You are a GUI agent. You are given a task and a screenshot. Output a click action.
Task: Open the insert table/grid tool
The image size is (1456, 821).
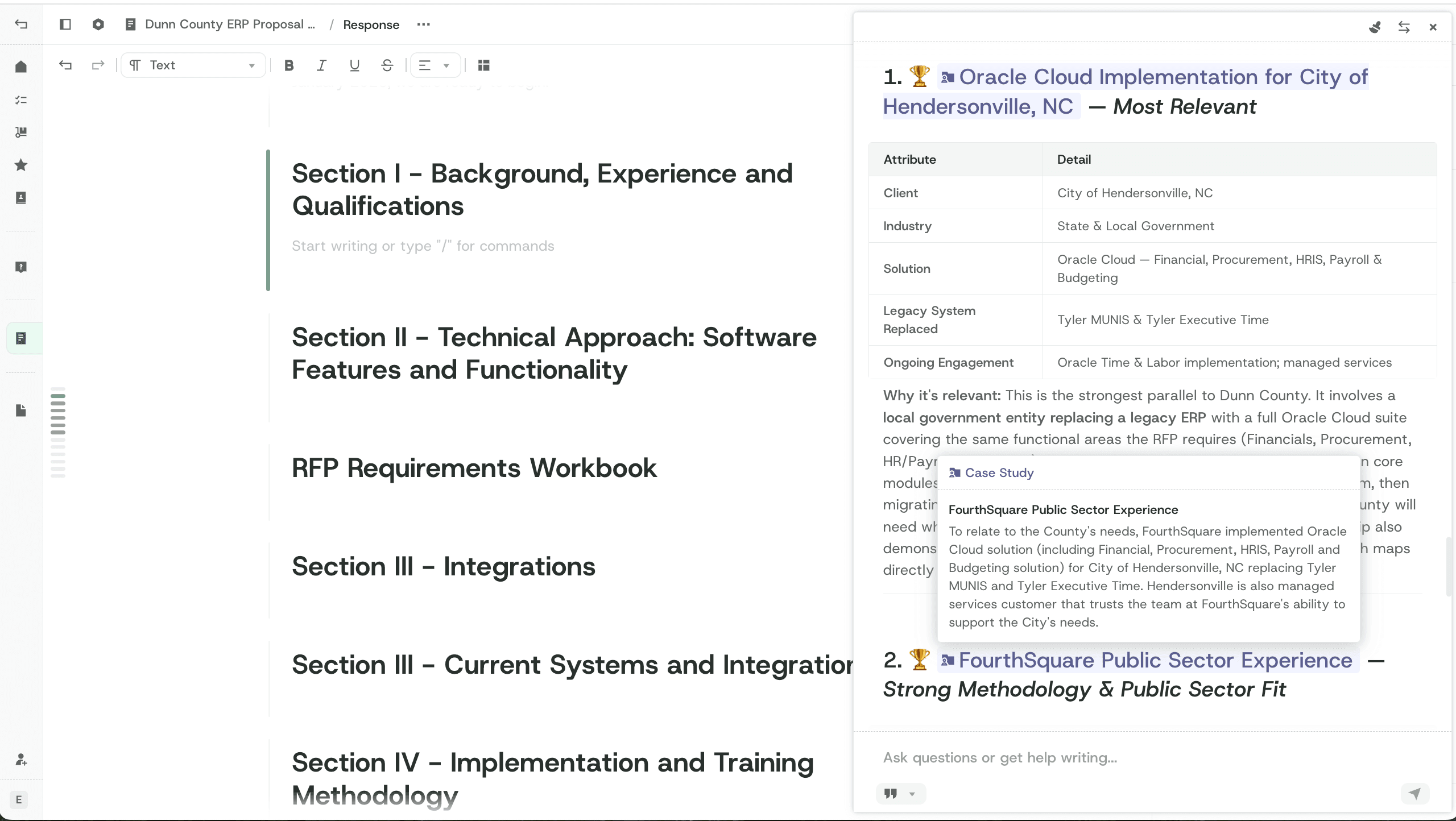point(483,65)
